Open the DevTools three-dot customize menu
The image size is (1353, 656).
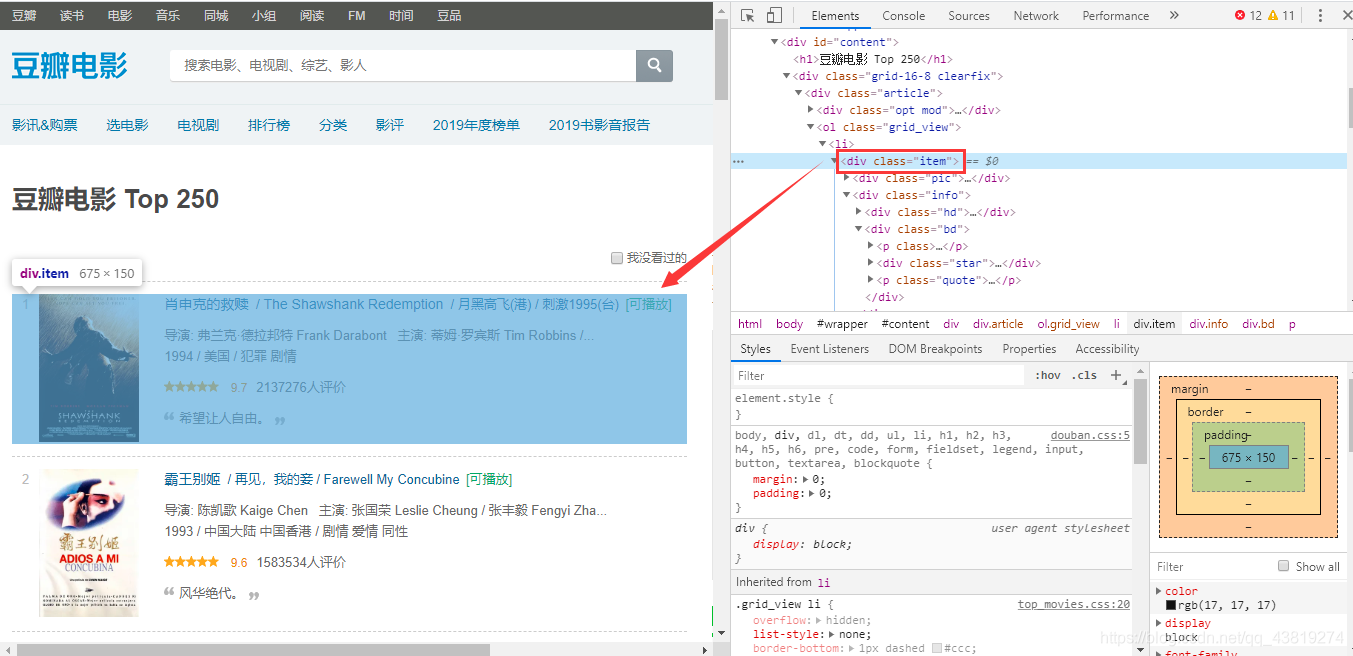[1318, 15]
